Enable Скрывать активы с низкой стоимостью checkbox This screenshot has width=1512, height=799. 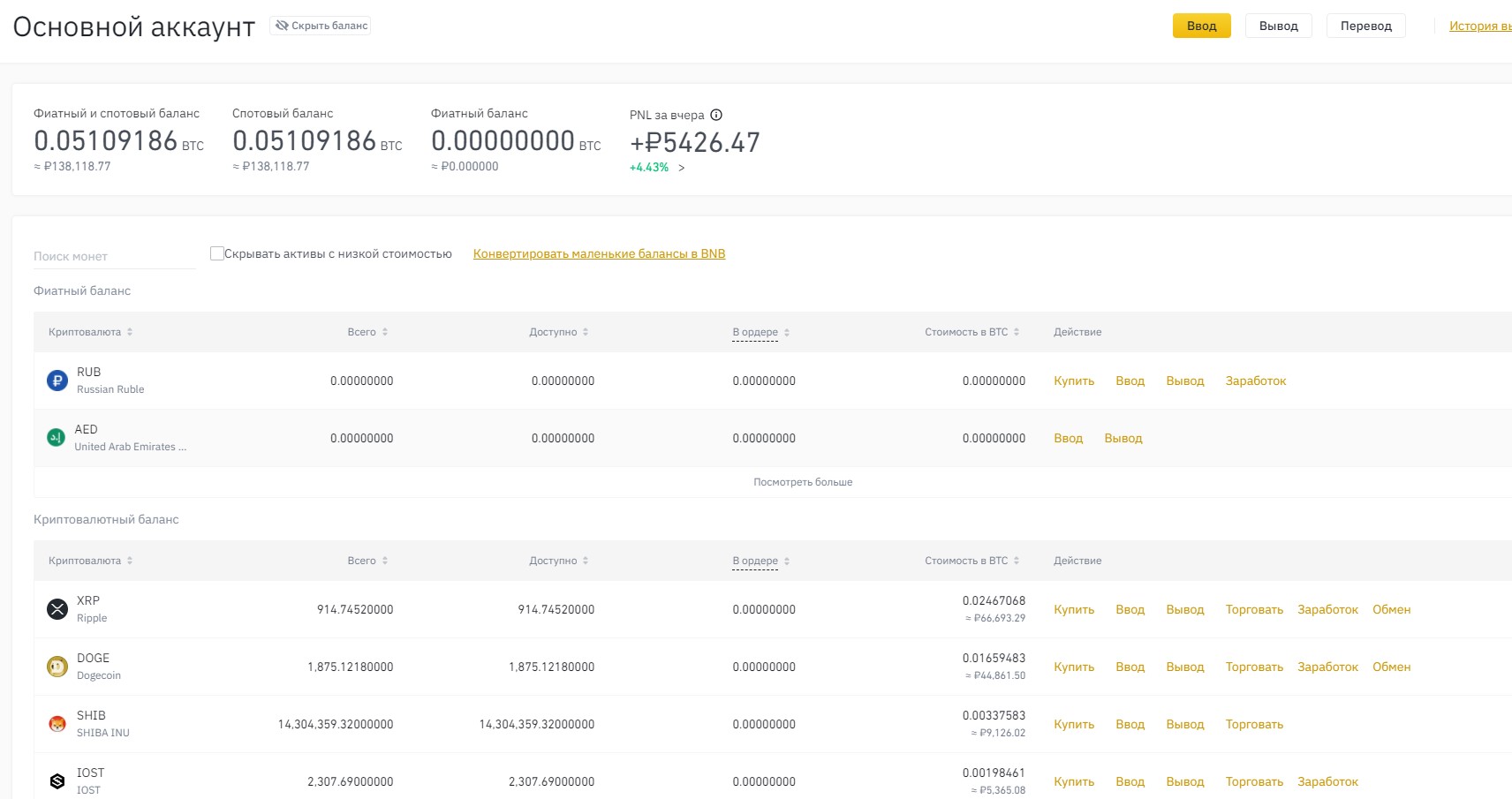tap(216, 253)
